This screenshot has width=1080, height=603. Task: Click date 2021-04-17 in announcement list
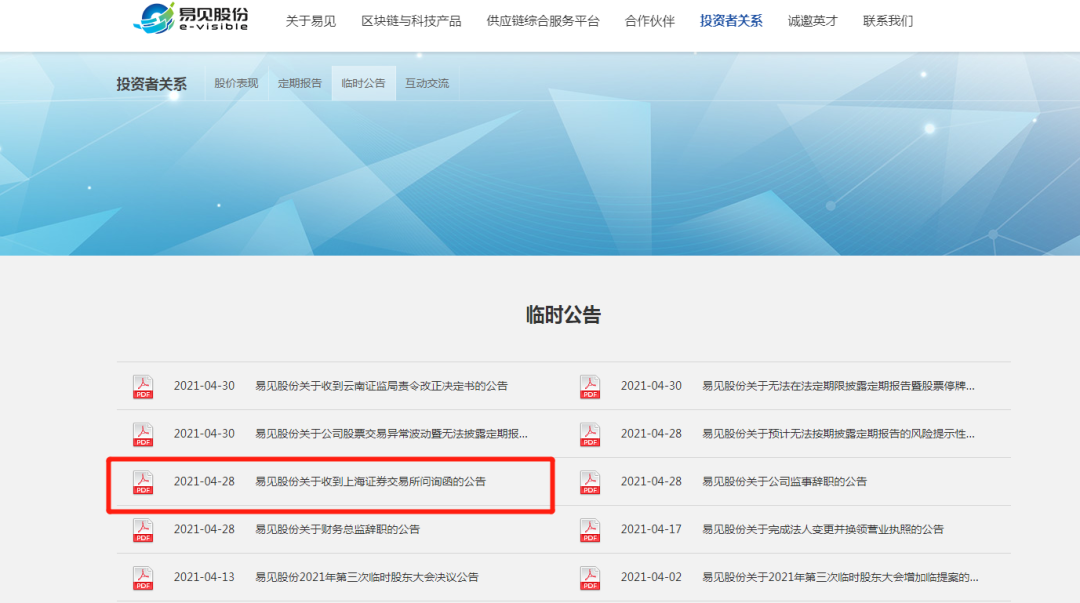pyautogui.click(x=651, y=529)
